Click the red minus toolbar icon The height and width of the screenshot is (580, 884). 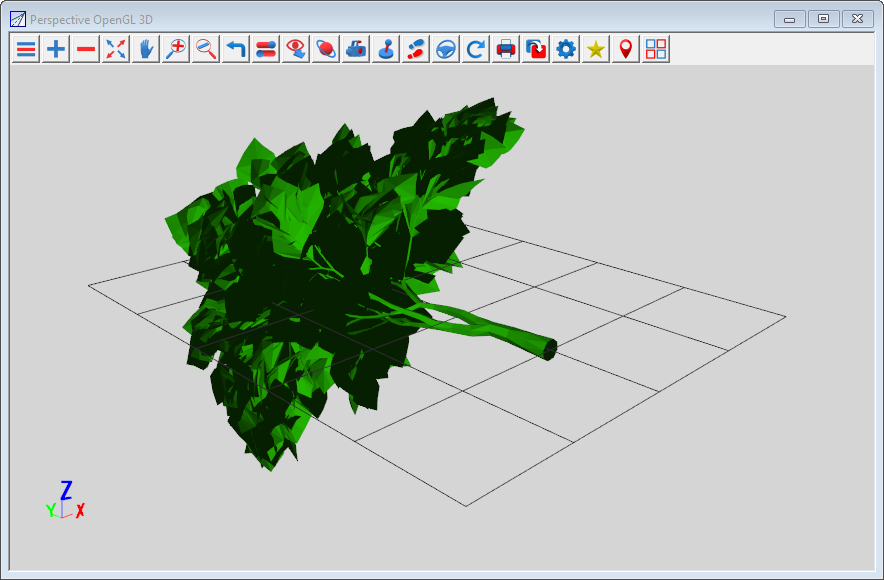click(x=86, y=49)
